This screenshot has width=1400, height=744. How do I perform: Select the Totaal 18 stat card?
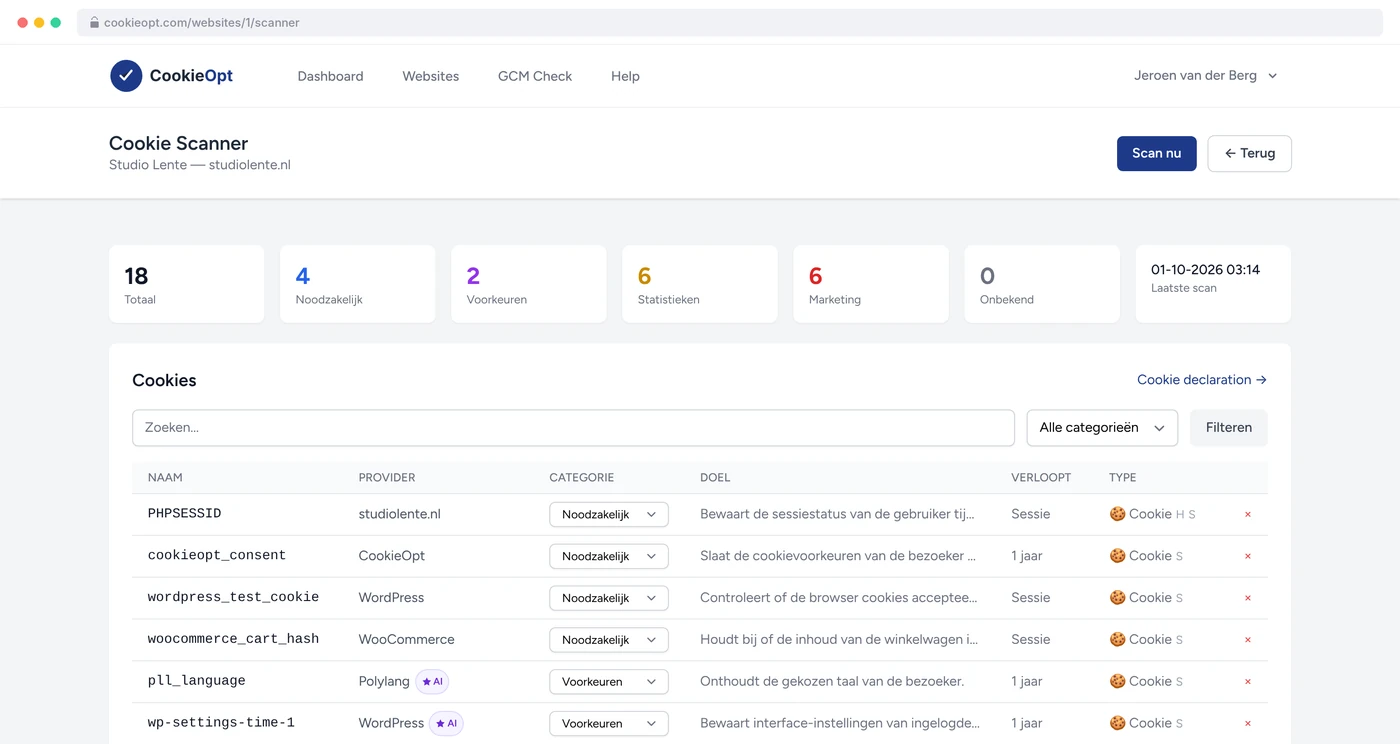[186, 284]
